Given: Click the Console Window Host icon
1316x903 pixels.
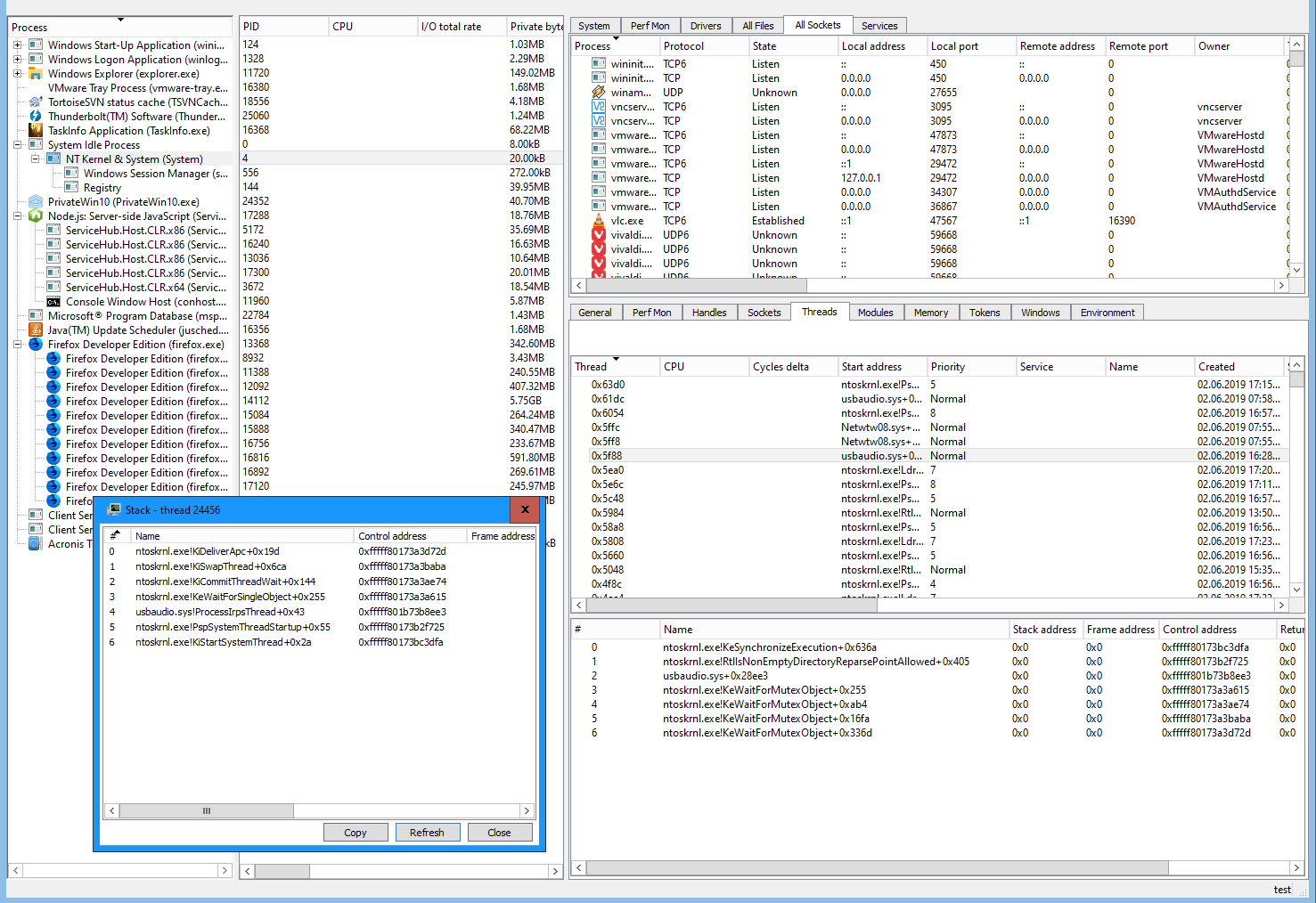Looking at the screenshot, I should coord(53,301).
